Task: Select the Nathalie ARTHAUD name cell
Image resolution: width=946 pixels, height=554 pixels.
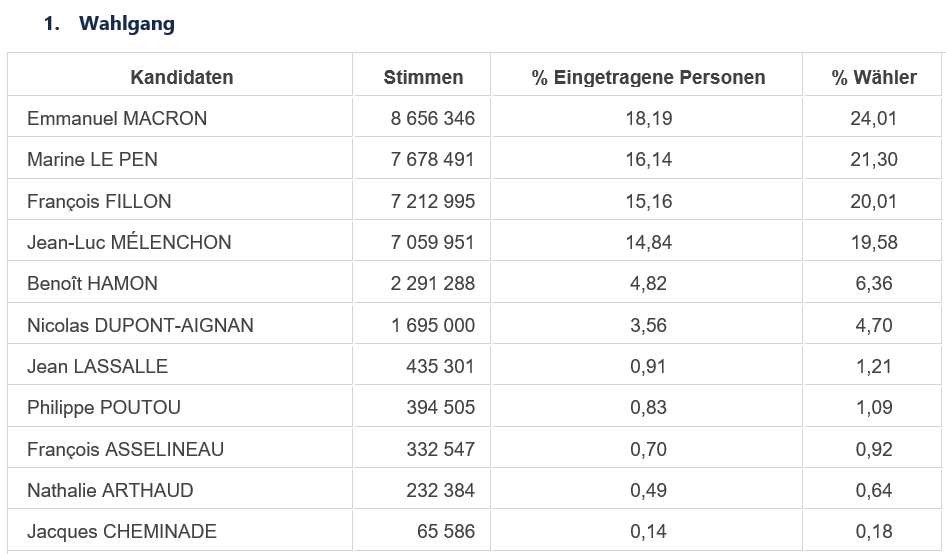Action: click(110, 490)
